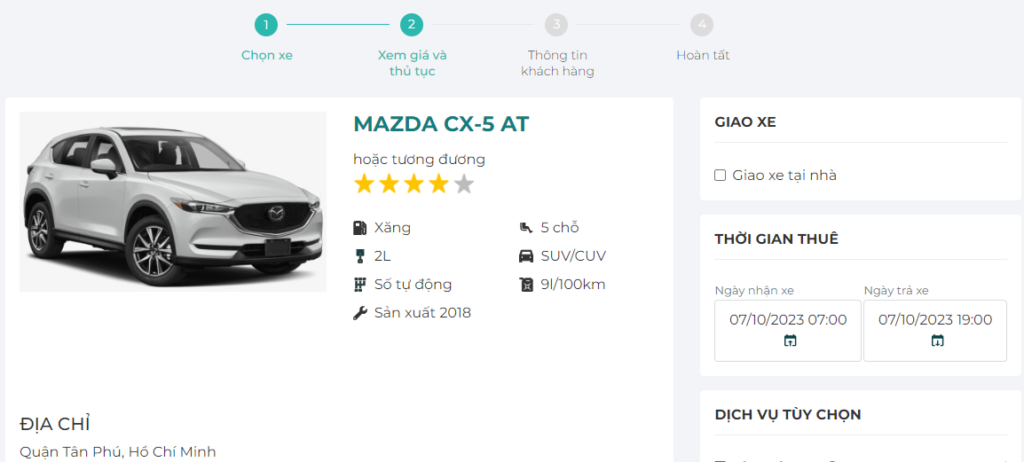
Task: Click the car icon beside SUV/CUV
Action: pos(526,256)
